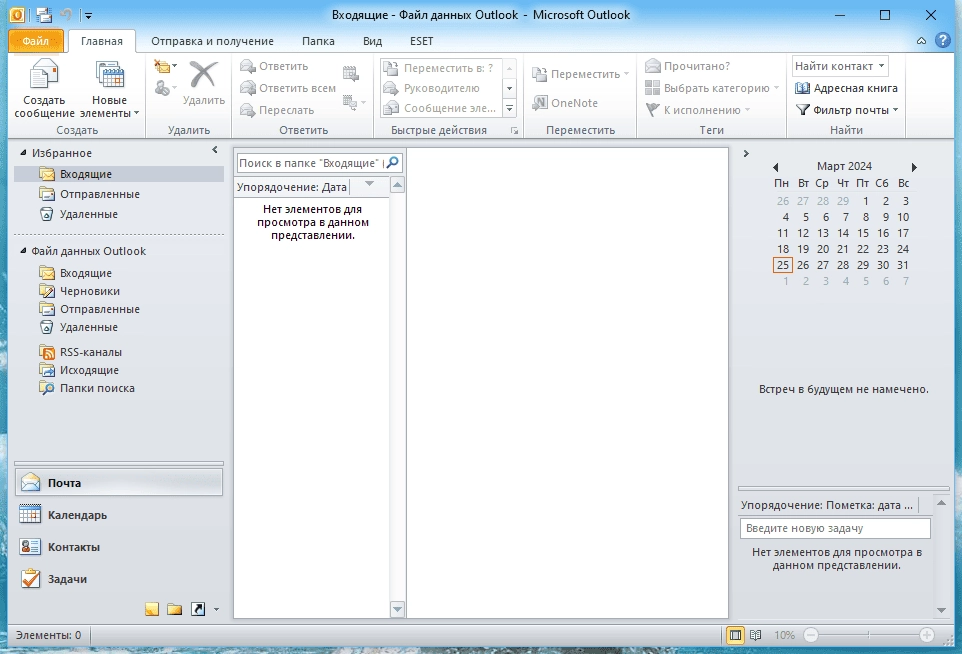Image resolution: width=962 pixels, height=654 pixels.
Task: Go to the next month in calendar
Action: tap(914, 167)
